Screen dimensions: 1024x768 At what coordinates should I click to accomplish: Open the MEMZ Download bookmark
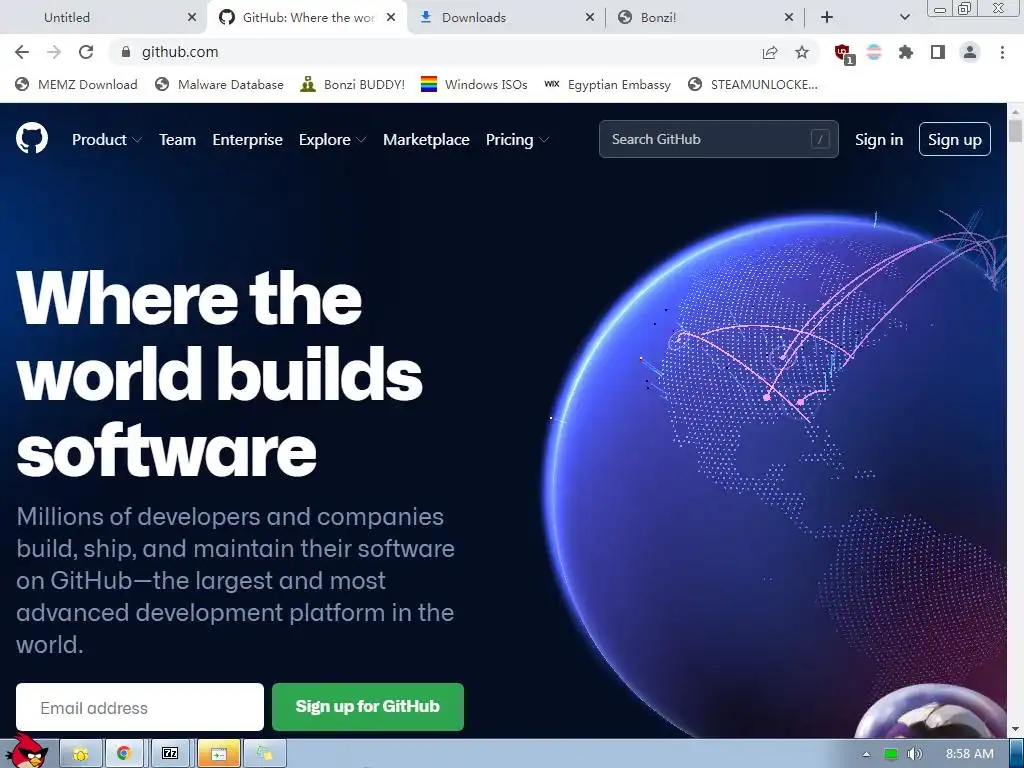click(76, 84)
